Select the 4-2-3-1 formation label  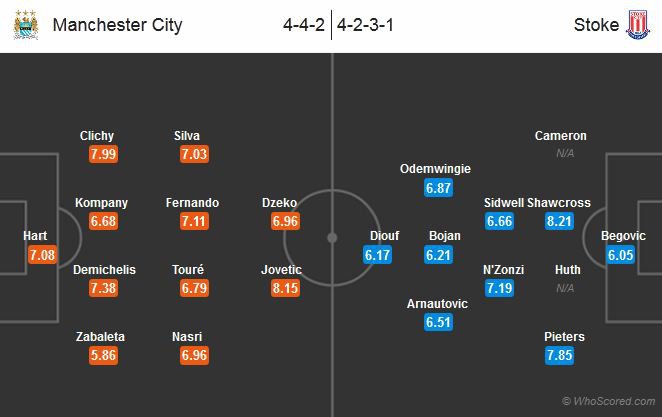coord(365,25)
